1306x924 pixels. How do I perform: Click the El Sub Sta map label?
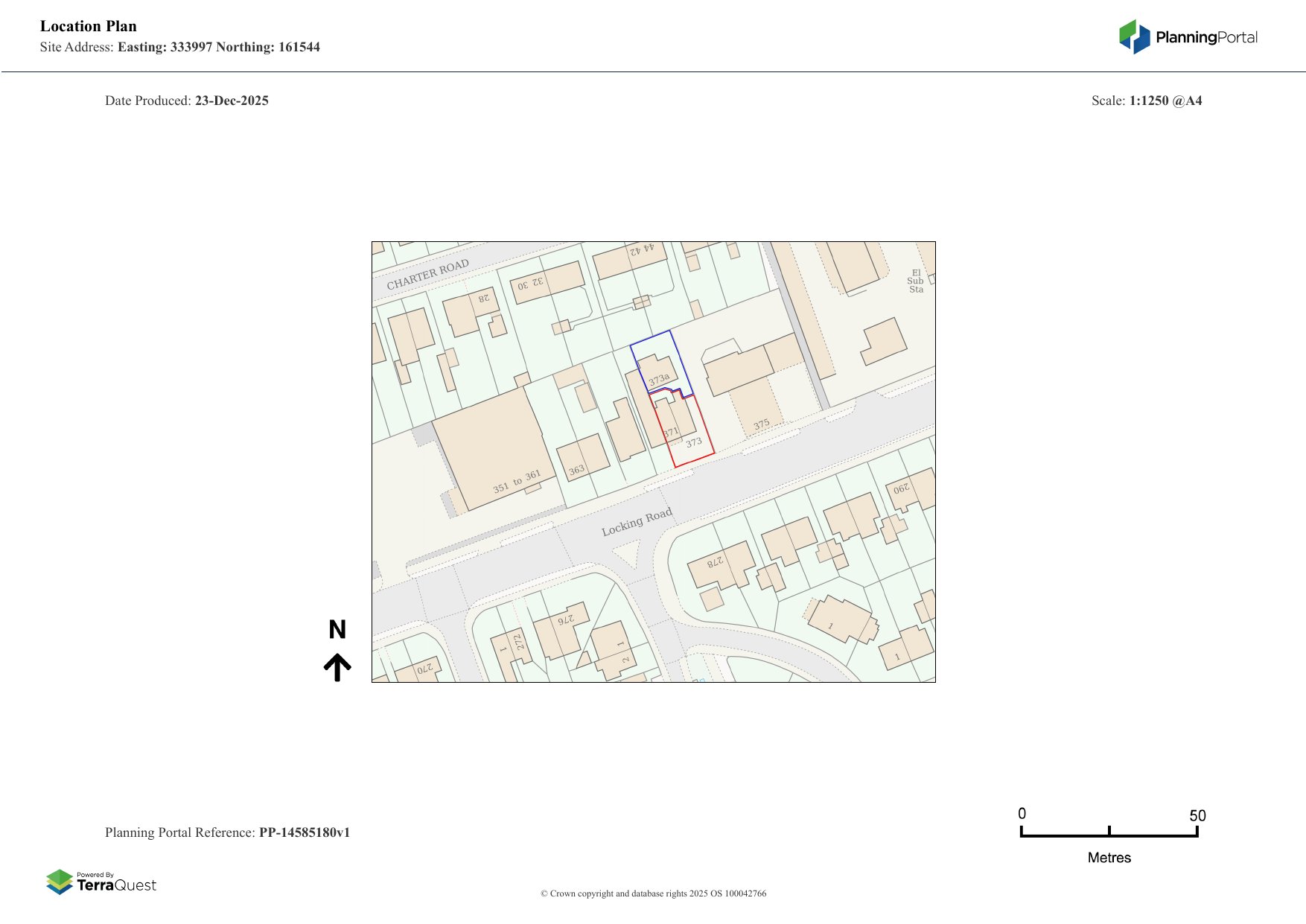(916, 281)
